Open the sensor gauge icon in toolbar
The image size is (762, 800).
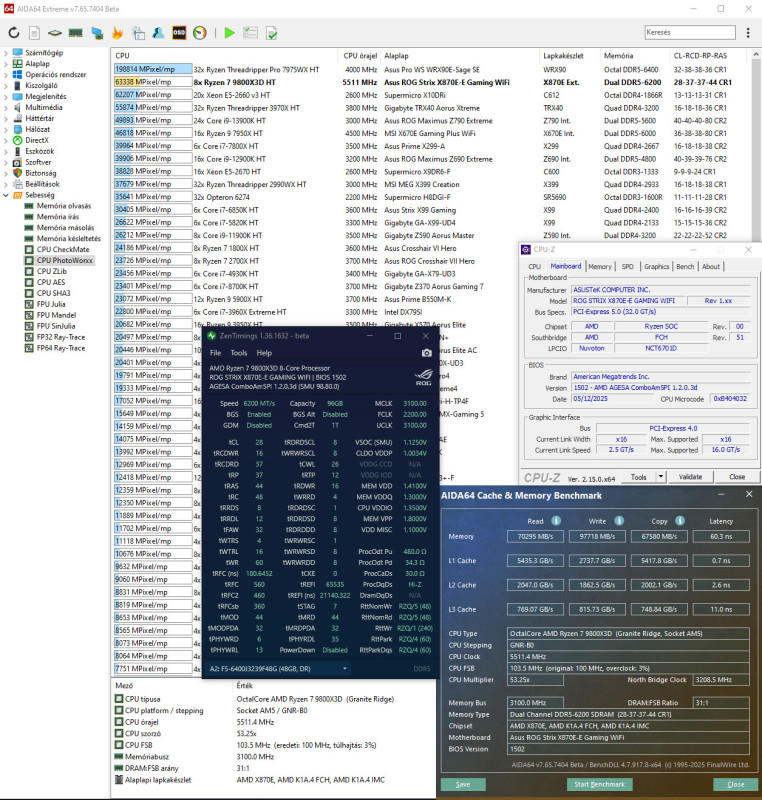pos(200,33)
